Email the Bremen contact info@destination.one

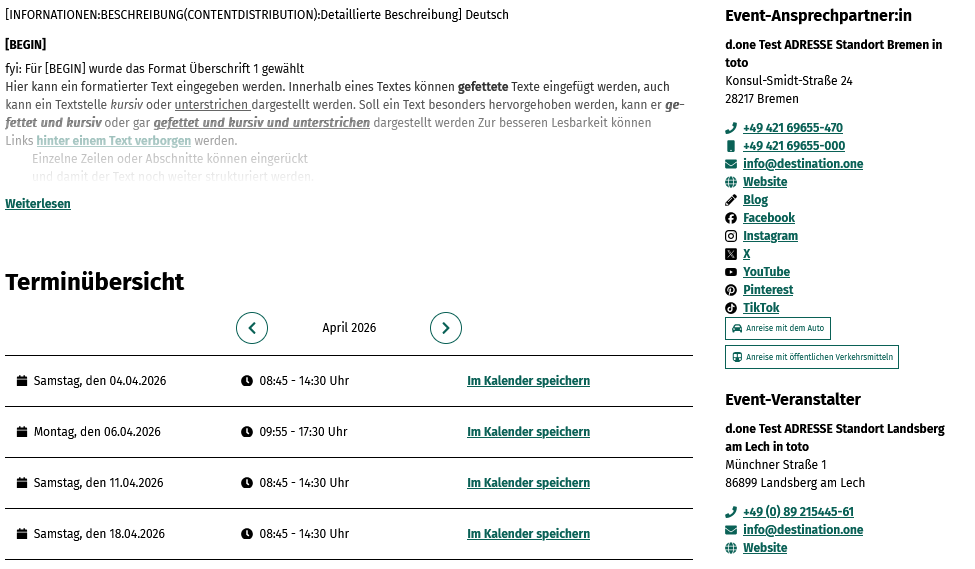(802, 164)
